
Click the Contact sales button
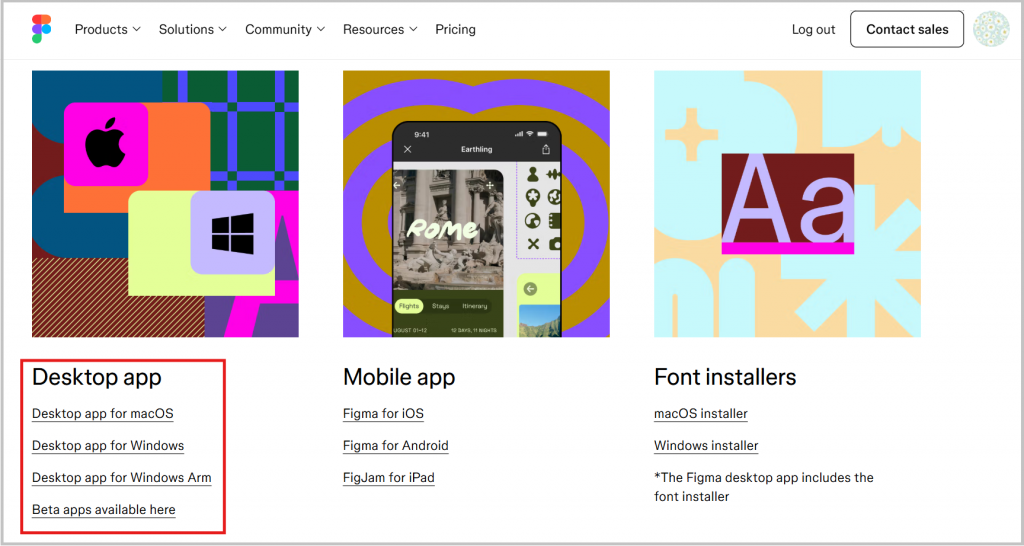(x=907, y=29)
